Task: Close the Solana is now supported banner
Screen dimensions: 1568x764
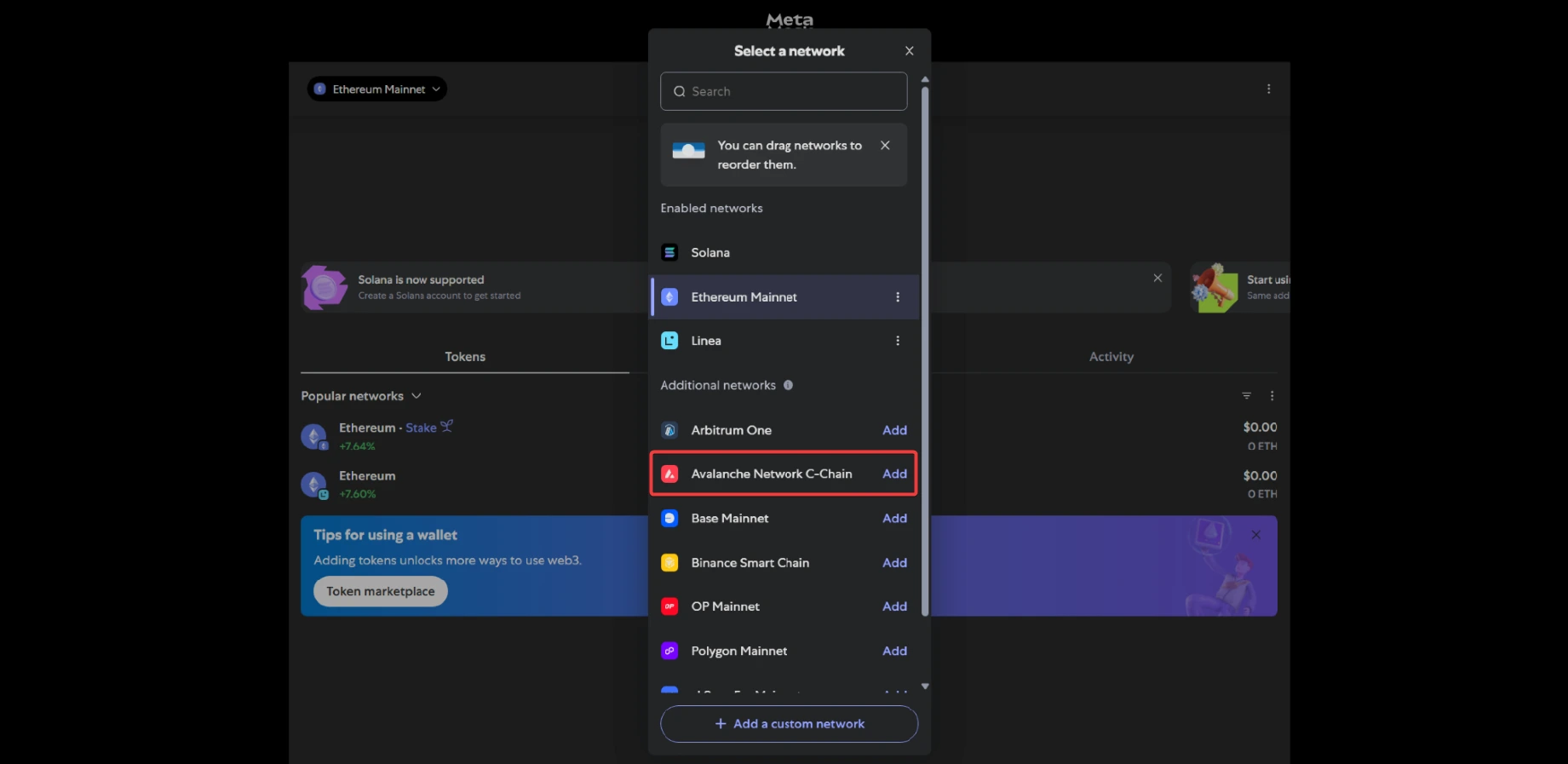Action: point(1157,278)
